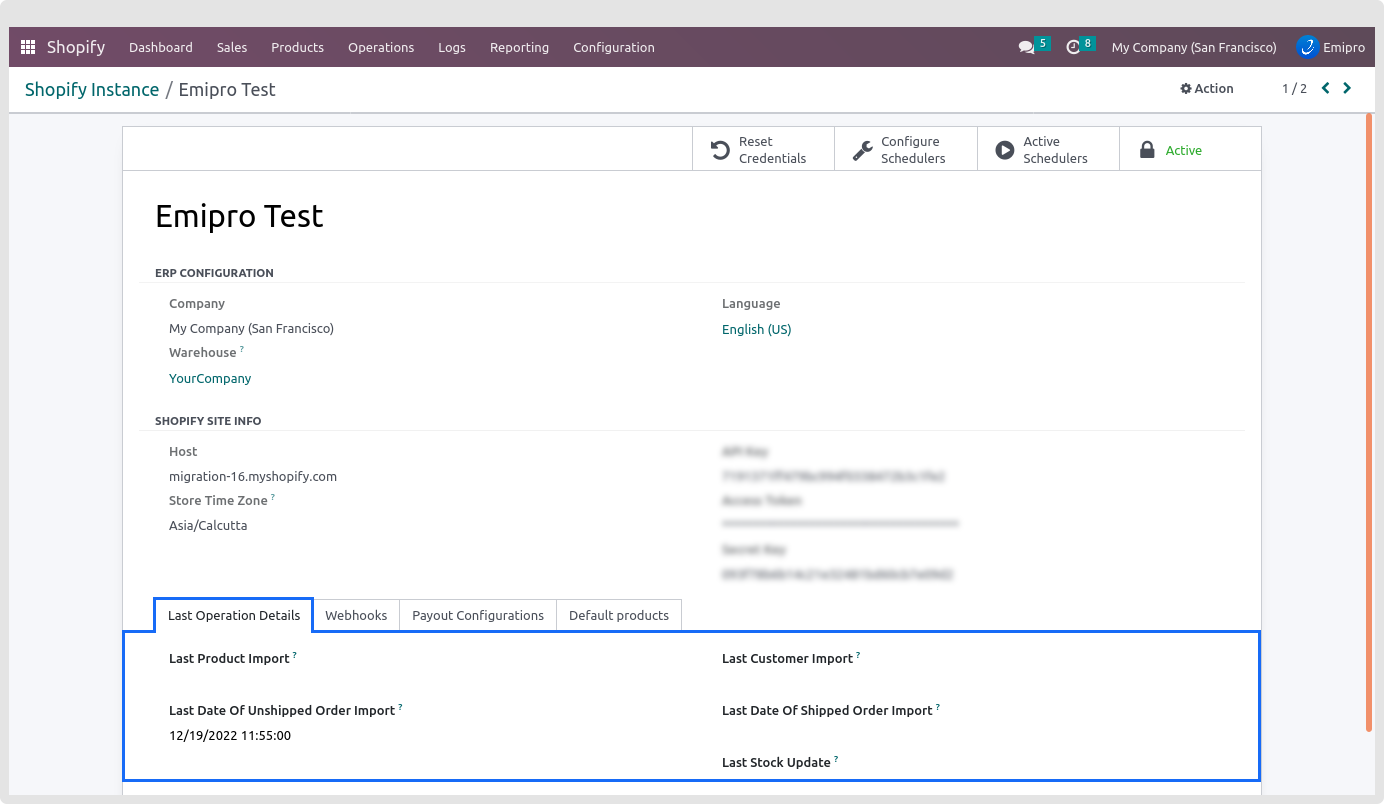Show help tooltip for Last Stock Update

[836, 759]
